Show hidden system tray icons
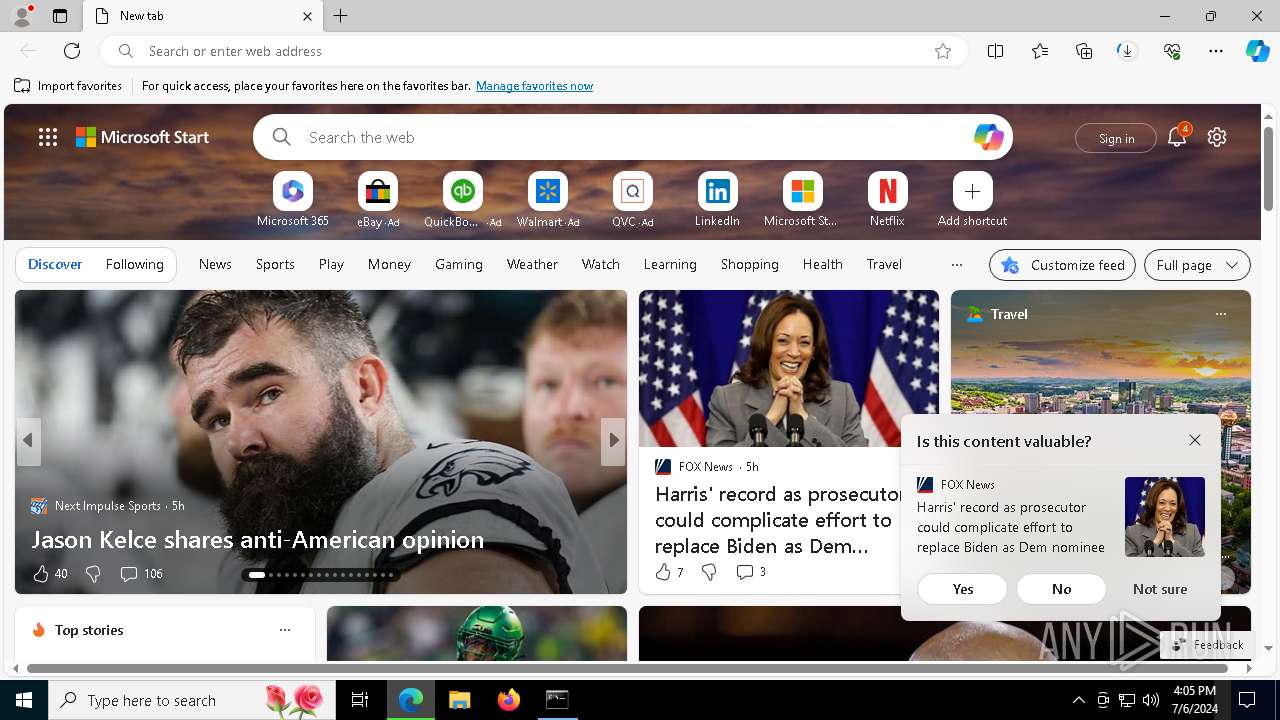This screenshot has height=720, width=1280. (x=1078, y=700)
